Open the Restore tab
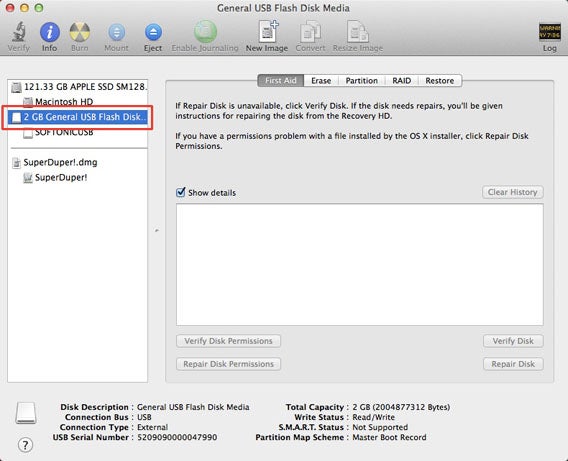Image resolution: width=568 pixels, height=461 pixels. [439, 80]
